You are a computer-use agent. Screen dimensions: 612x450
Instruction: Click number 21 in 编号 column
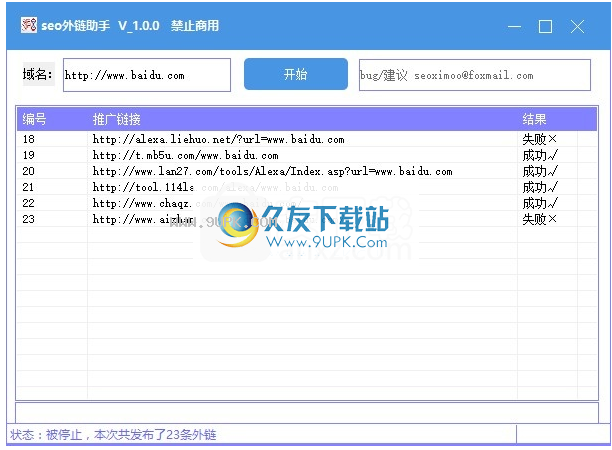28,187
